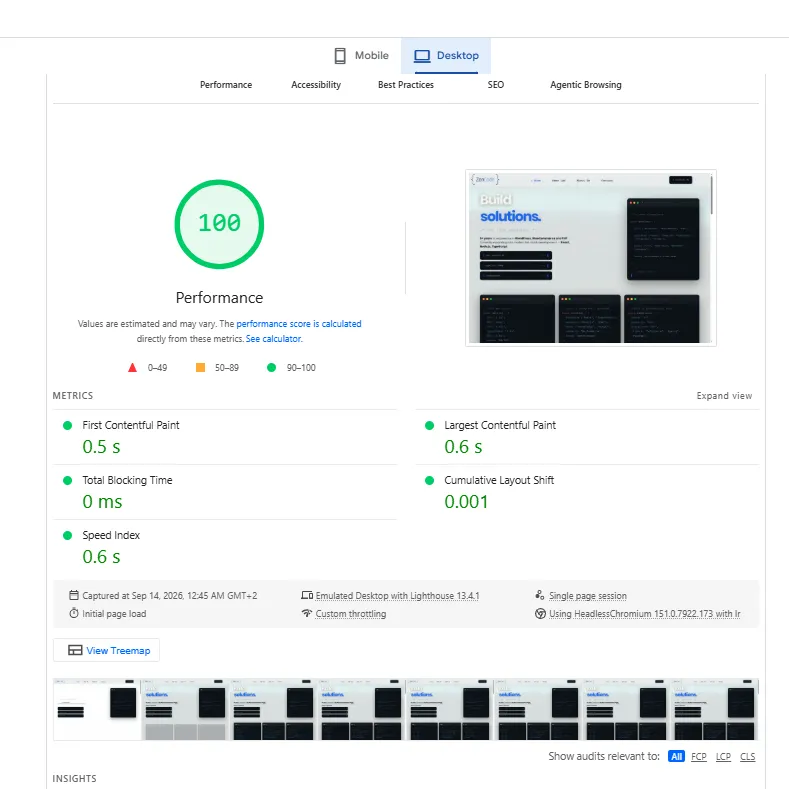Click the 0.001 Cumulative Layout Shift value

point(466,502)
